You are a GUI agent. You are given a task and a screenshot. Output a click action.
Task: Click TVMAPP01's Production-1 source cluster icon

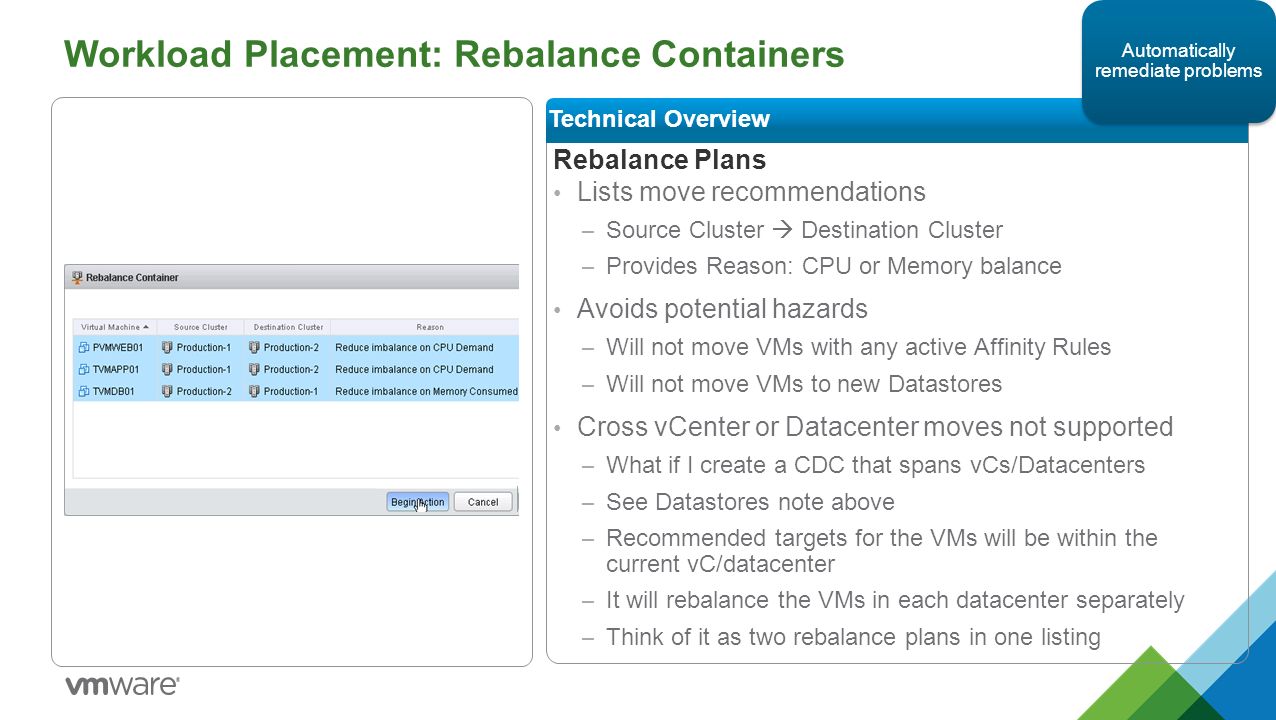167,370
